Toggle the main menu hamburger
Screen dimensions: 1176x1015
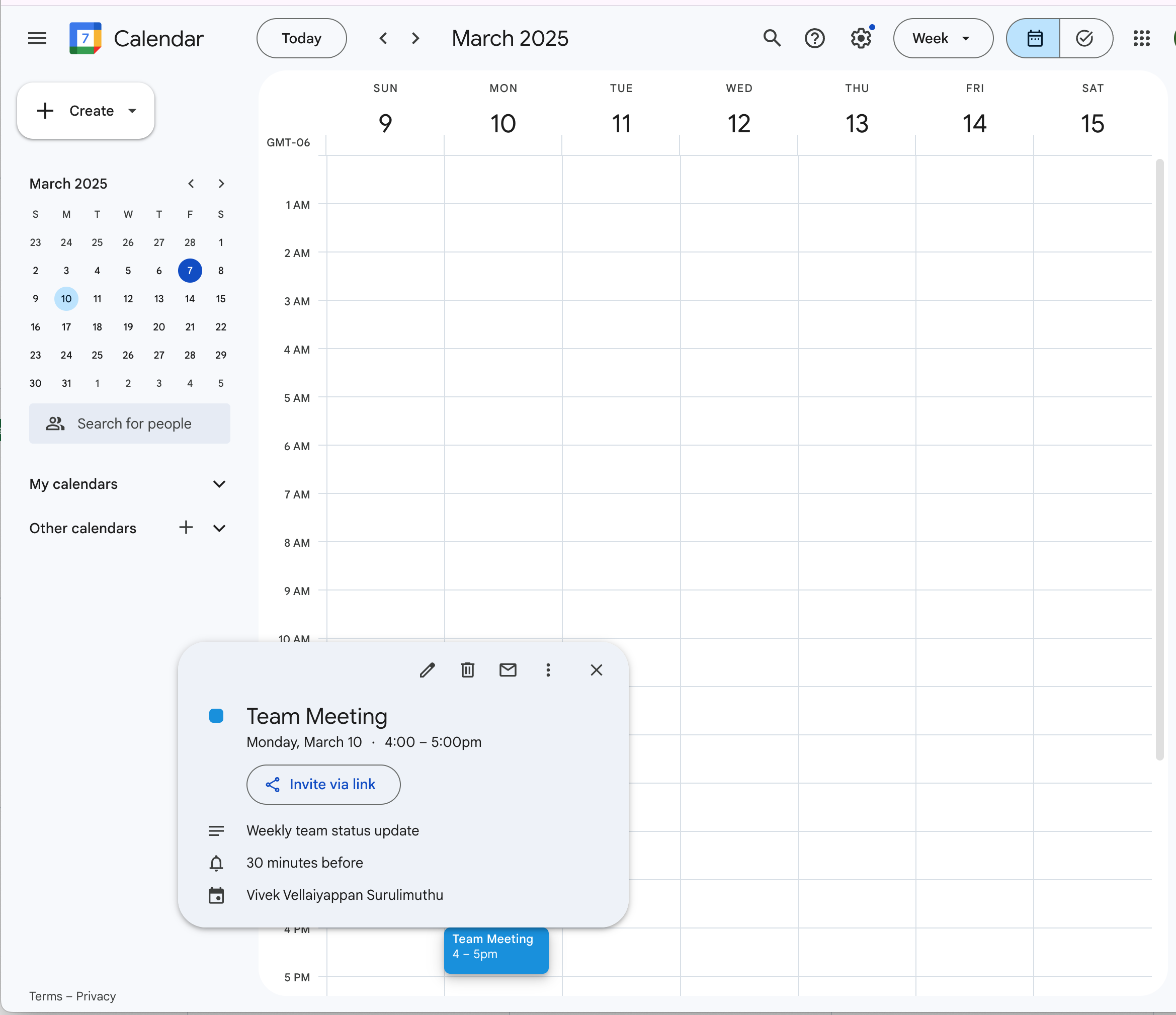click(x=37, y=39)
